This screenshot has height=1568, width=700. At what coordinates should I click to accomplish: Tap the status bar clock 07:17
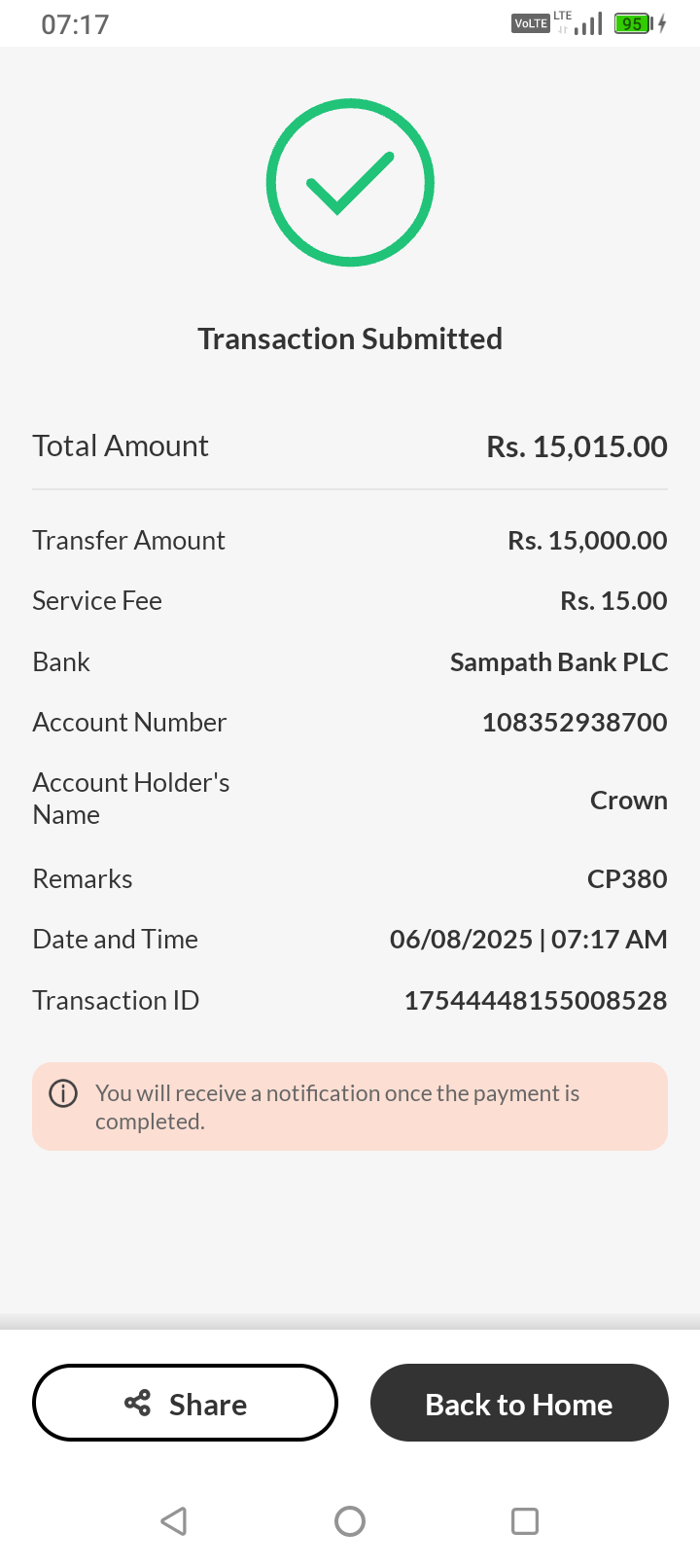75,24
